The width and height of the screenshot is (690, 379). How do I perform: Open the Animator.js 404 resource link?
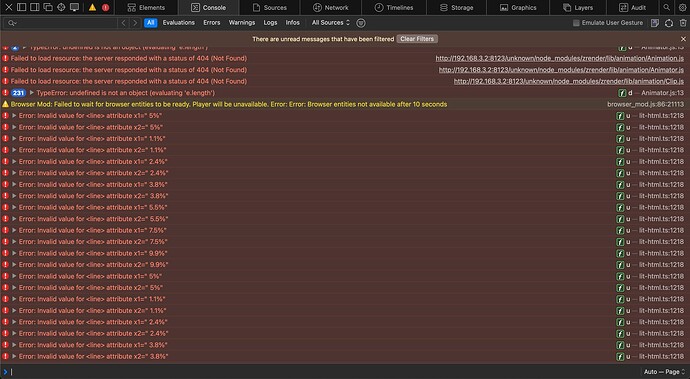pyautogui.click(x=561, y=70)
